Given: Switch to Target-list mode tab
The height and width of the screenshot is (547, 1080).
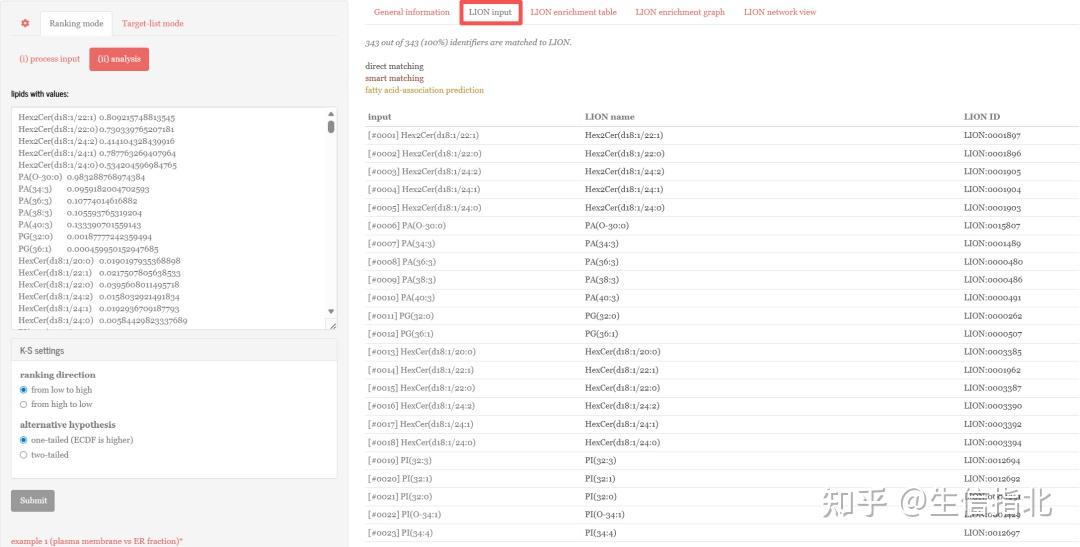Looking at the screenshot, I should click(x=153, y=23).
